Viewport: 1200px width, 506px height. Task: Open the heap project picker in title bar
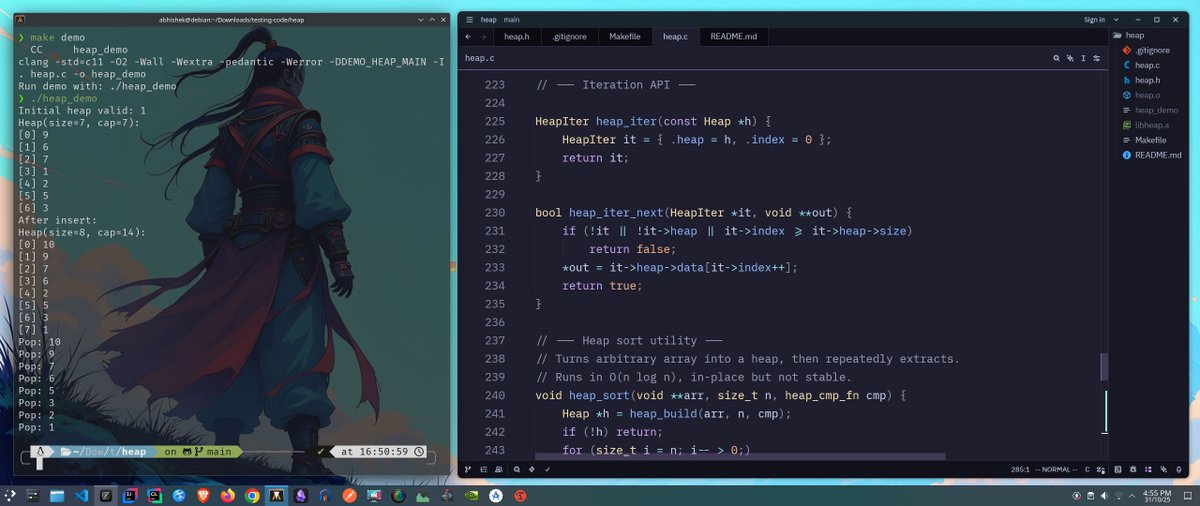[488, 19]
